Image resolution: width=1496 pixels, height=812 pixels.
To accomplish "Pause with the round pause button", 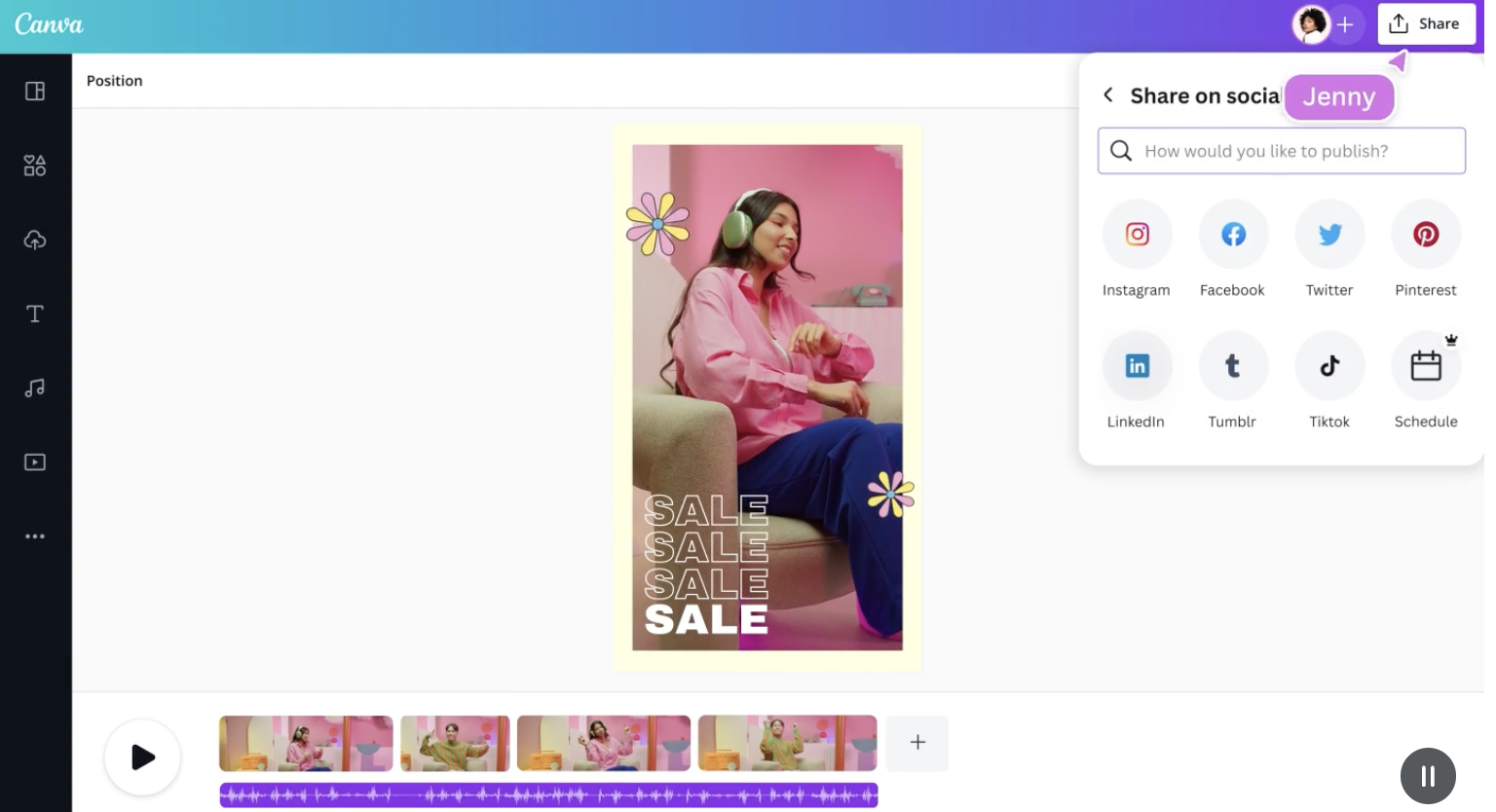I will [1428, 776].
